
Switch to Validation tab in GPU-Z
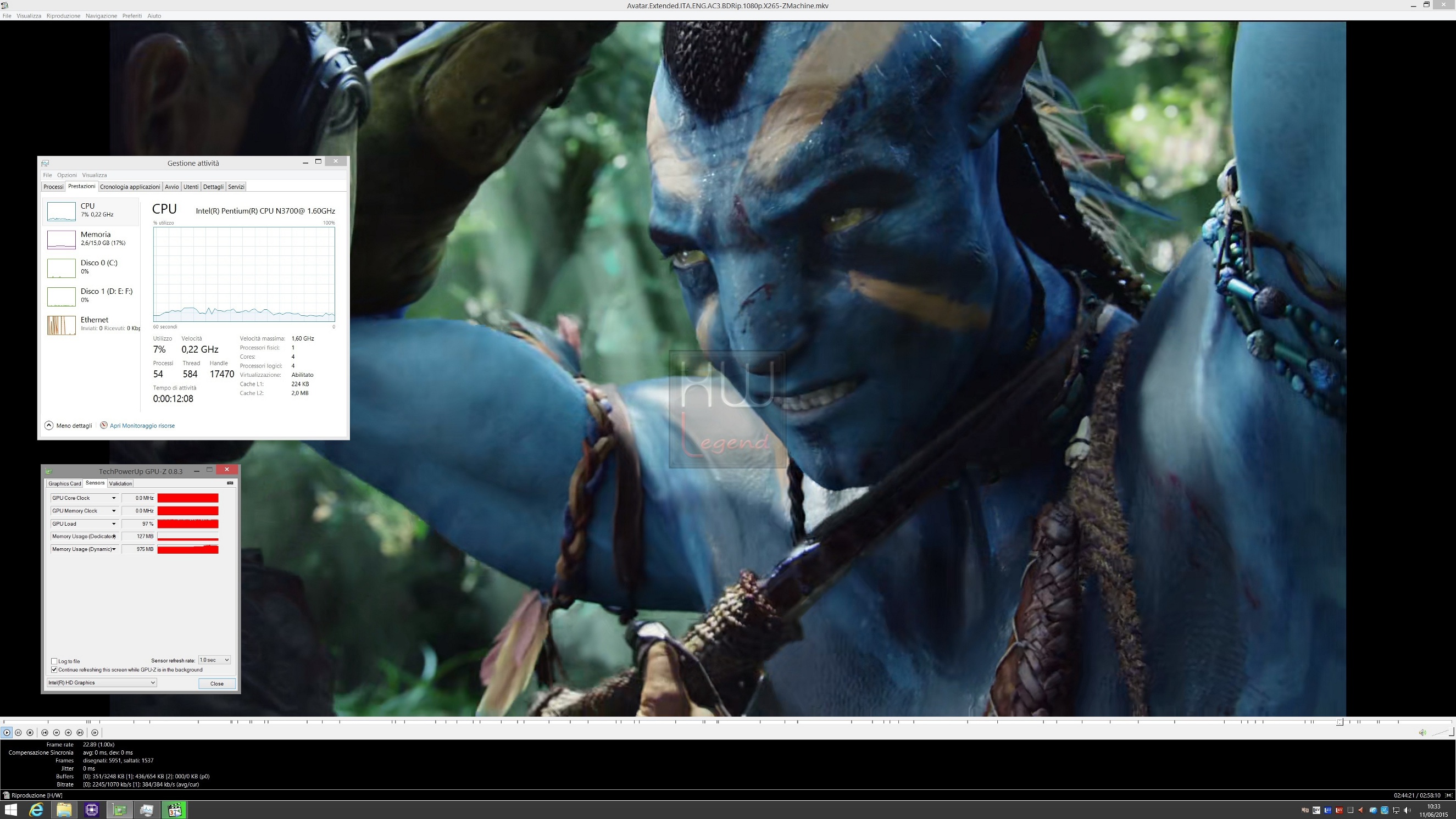[x=120, y=484]
